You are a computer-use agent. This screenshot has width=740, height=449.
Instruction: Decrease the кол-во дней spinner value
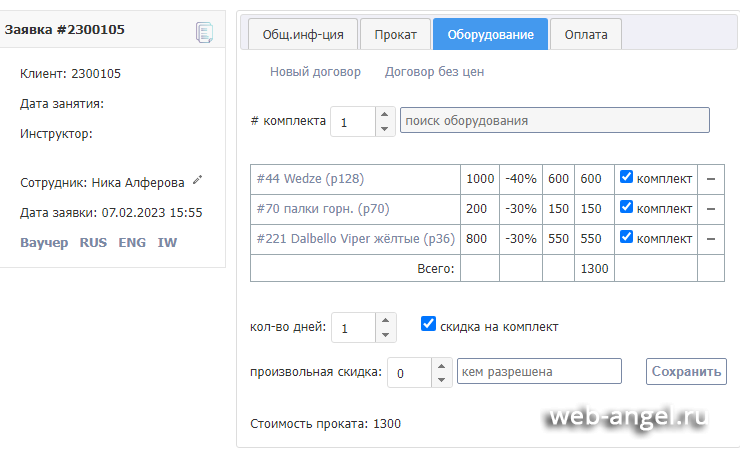point(385,334)
